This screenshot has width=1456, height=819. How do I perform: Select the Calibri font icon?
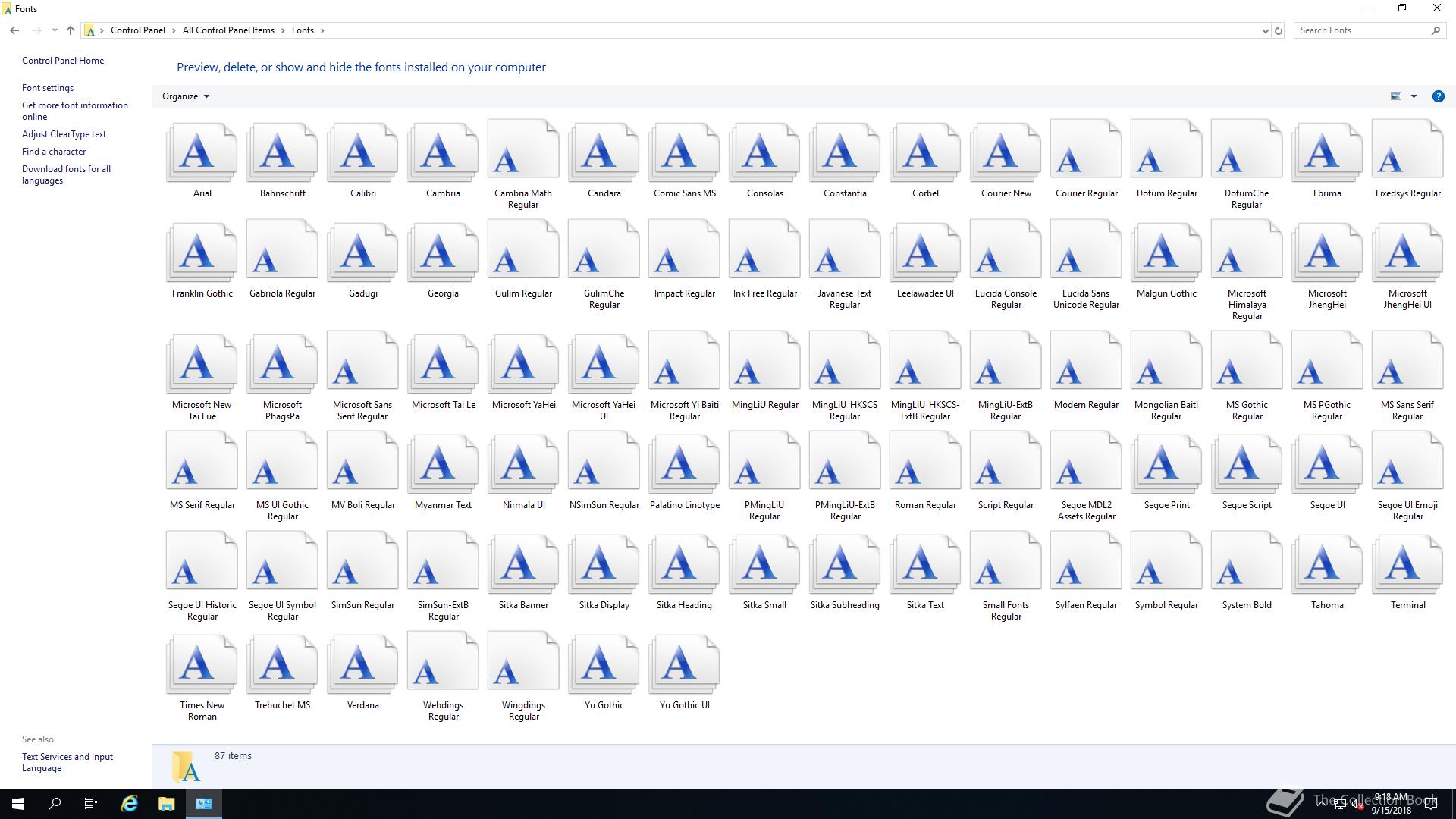coord(362,152)
